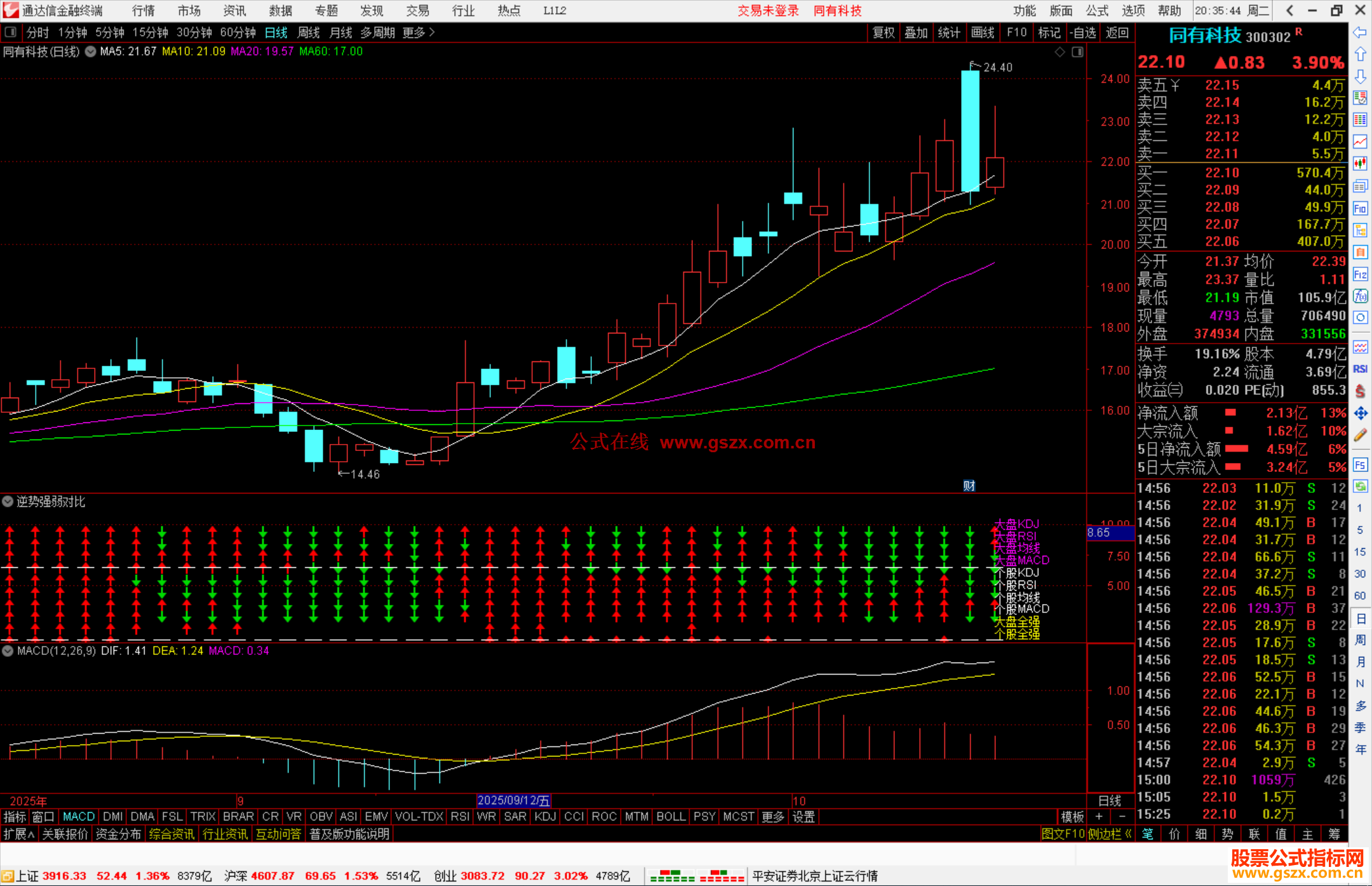Click the 复权 button
This screenshot has height=886, width=1372.
coord(883,32)
